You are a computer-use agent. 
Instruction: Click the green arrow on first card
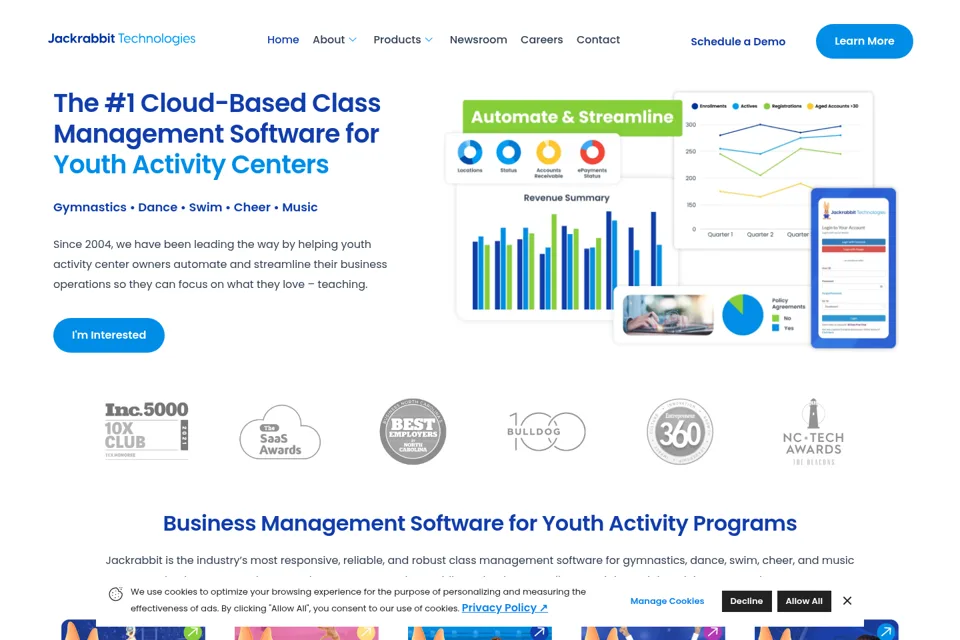point(193,631)
